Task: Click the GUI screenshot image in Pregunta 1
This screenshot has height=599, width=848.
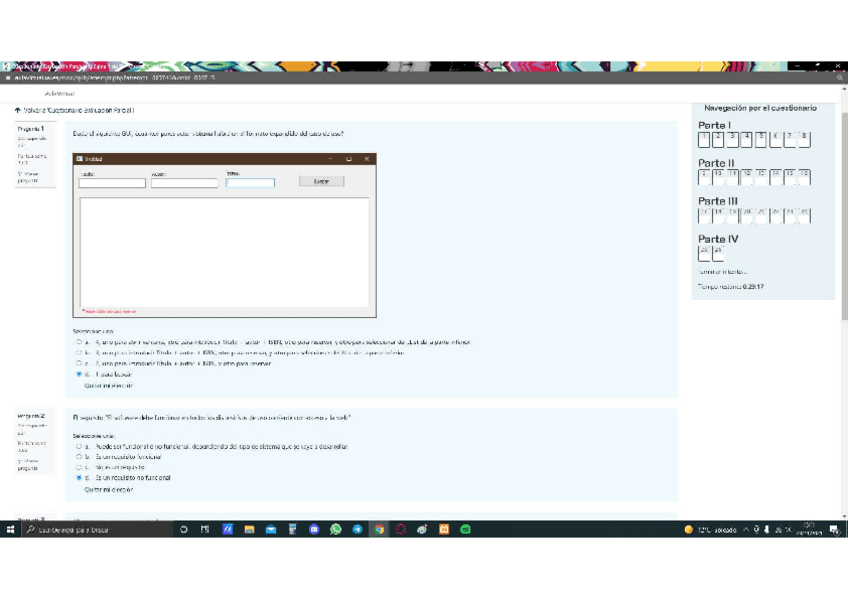Action: [224, 235]
